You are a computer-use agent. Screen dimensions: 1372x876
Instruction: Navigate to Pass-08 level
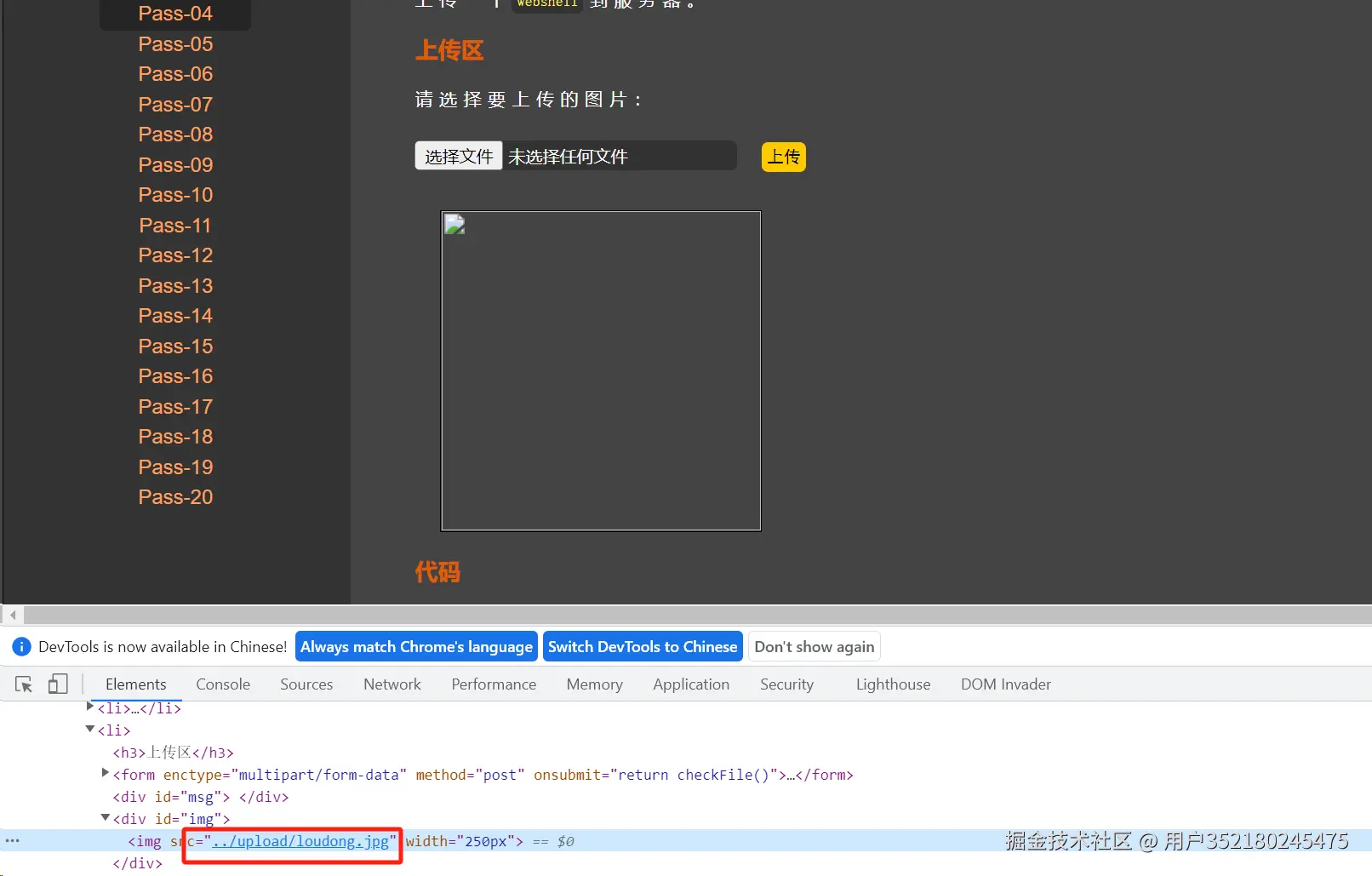(175, 135)
